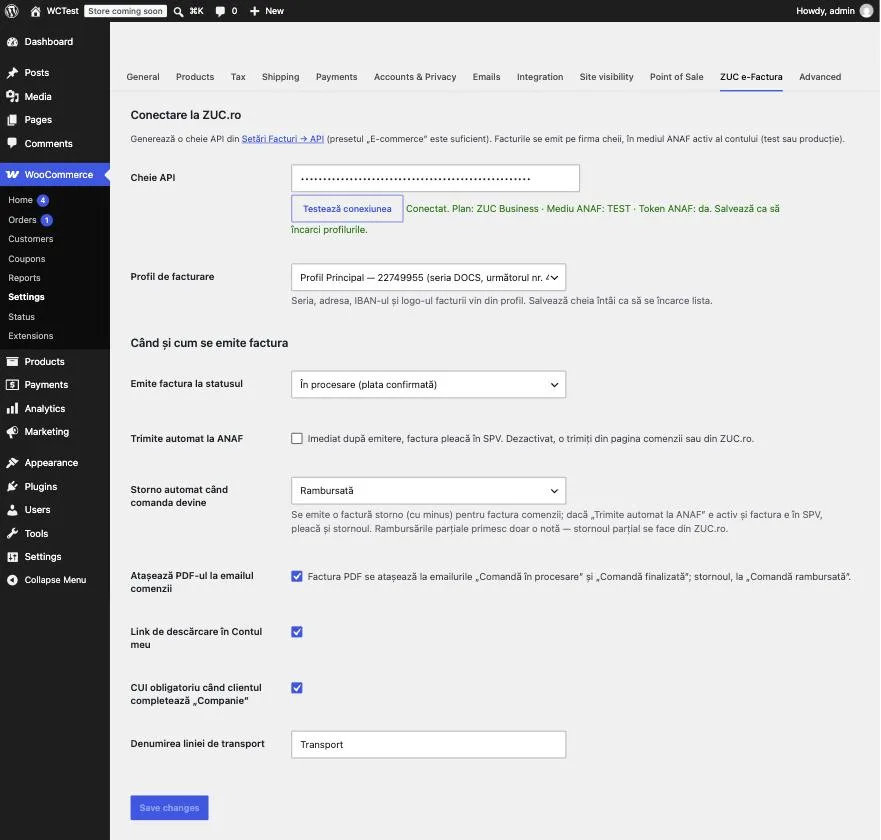This screenshot has width=881, height=840.
Task: Click the admin user avatar
Action: (866, 11)
